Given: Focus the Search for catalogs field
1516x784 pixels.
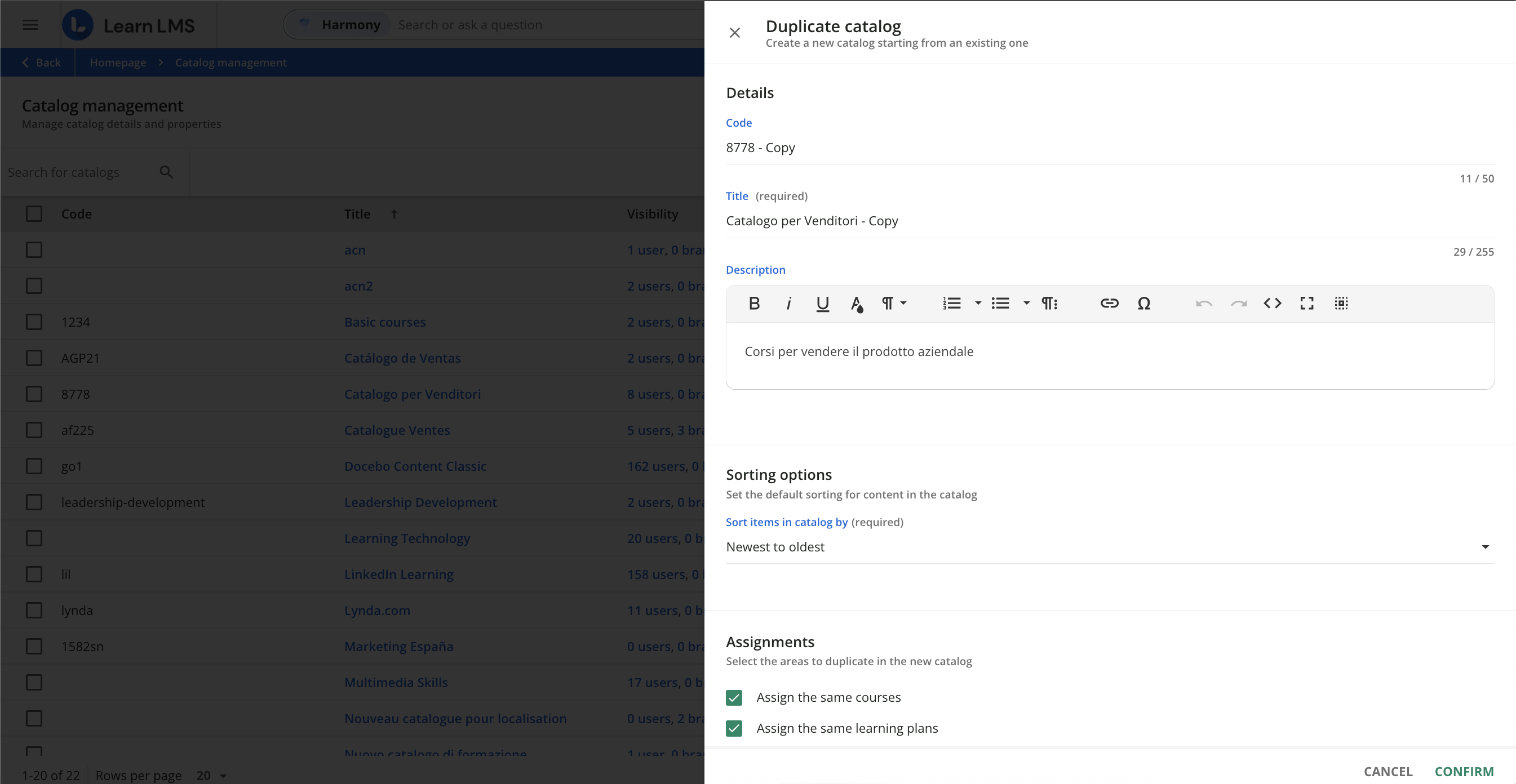Looking at the screenshot, I should (79, 172).
